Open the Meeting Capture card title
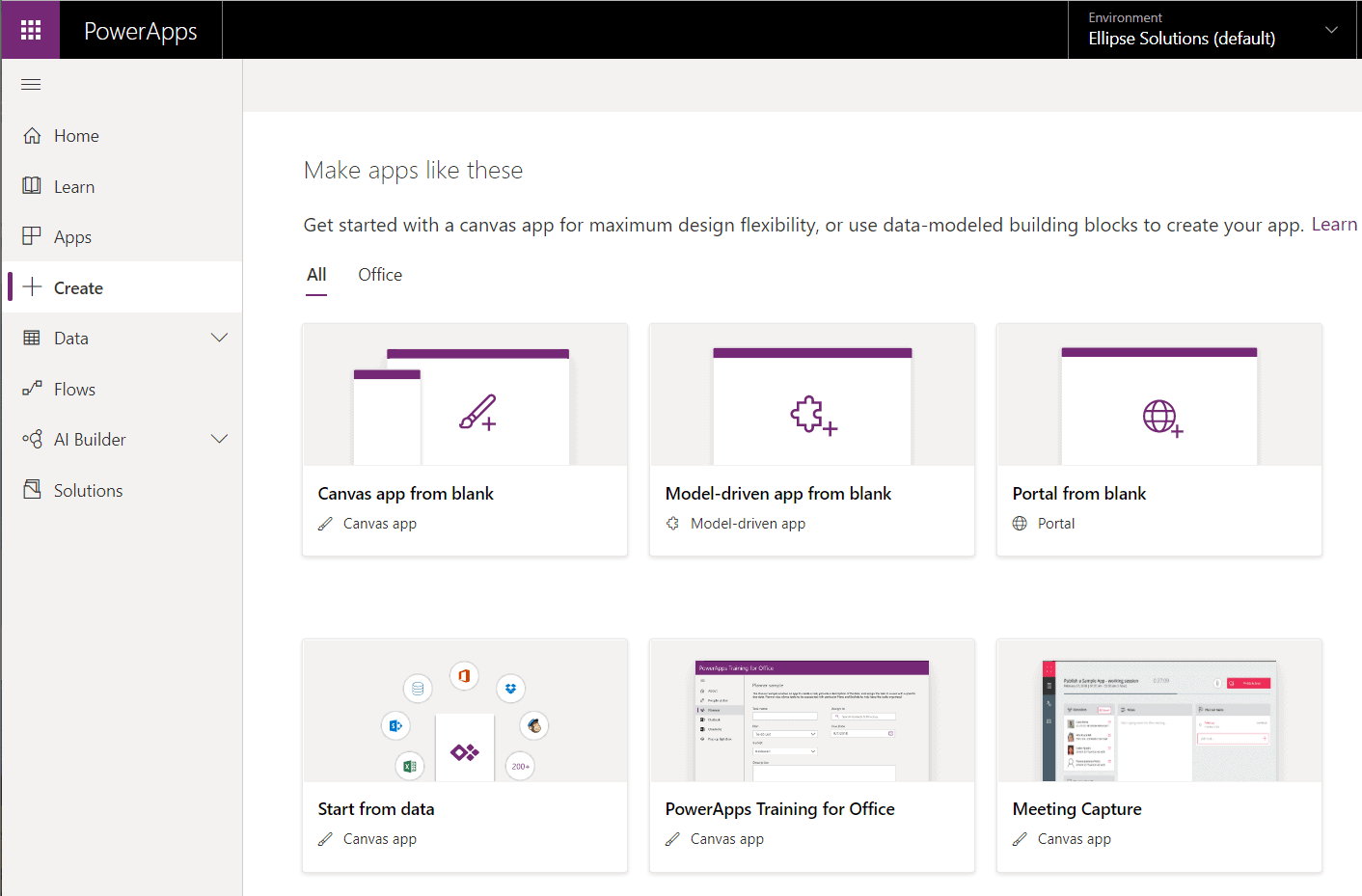This screenshot has width=1362, height=896. 1077,809
